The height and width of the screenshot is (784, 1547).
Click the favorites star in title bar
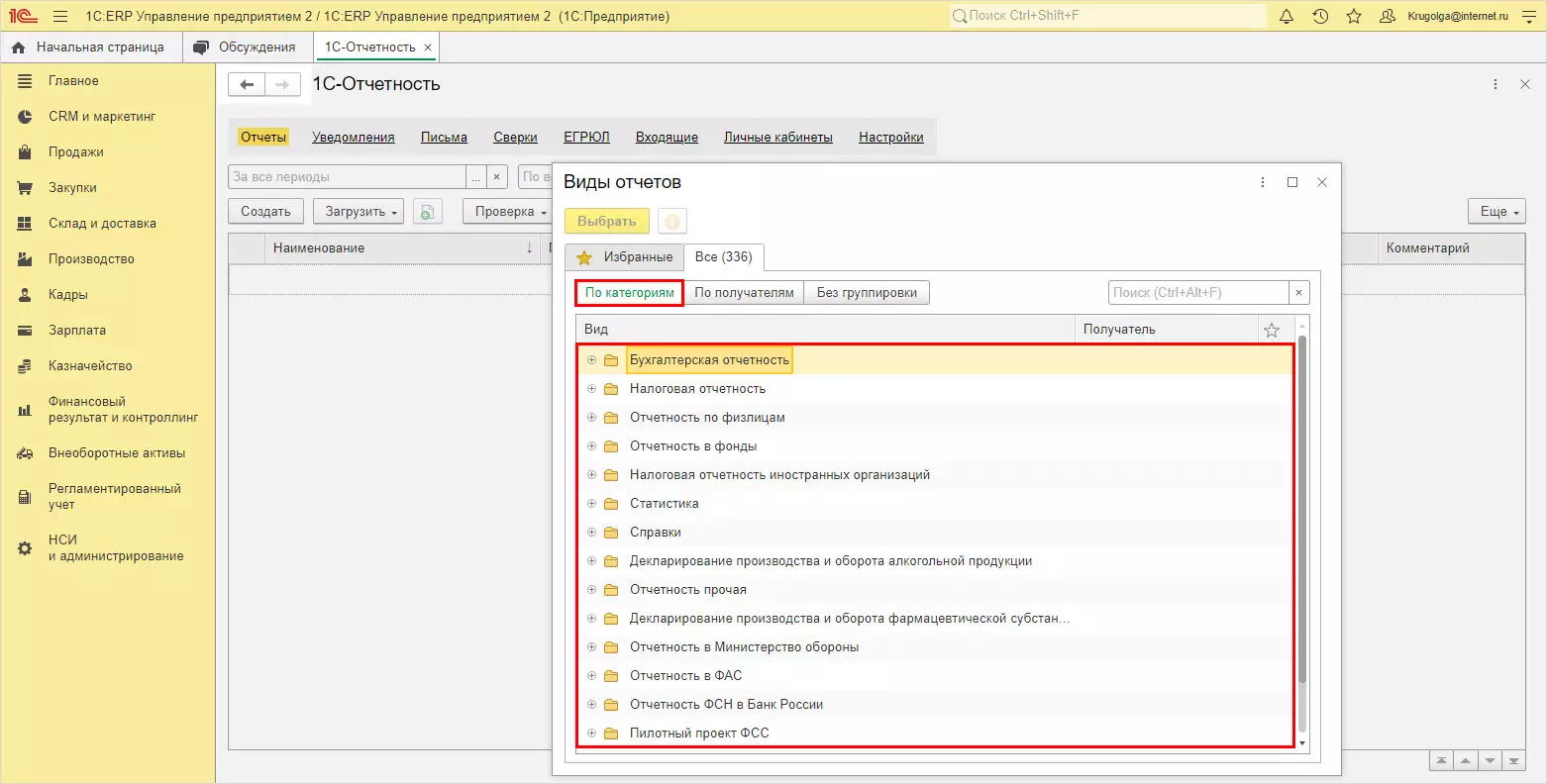click(x=1354, y=17)
